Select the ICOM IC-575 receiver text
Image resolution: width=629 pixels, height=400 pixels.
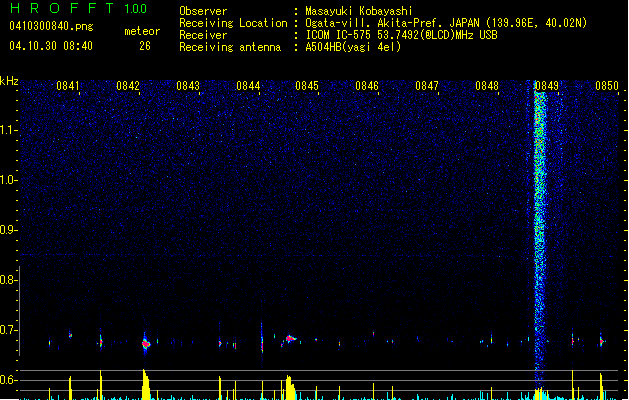pyautogui.click(x=402, y=35)
